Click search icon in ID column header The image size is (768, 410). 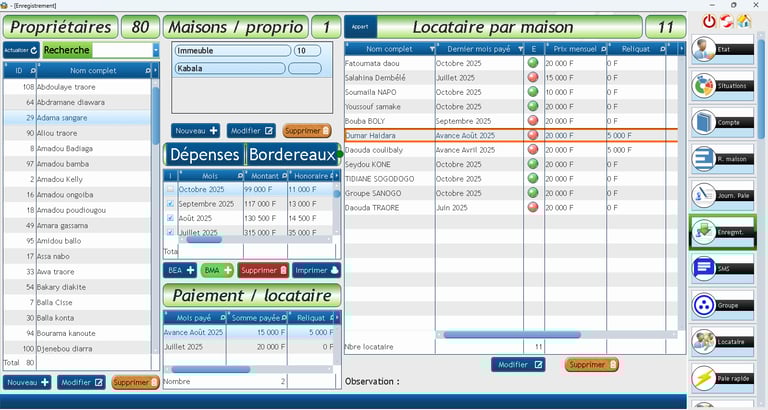pos(33,71)
